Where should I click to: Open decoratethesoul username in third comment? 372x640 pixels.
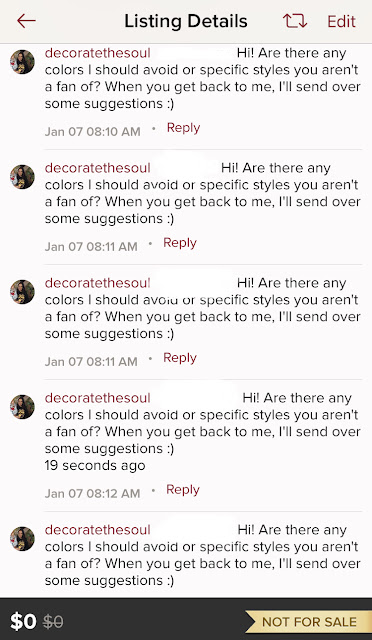(98, 283)
